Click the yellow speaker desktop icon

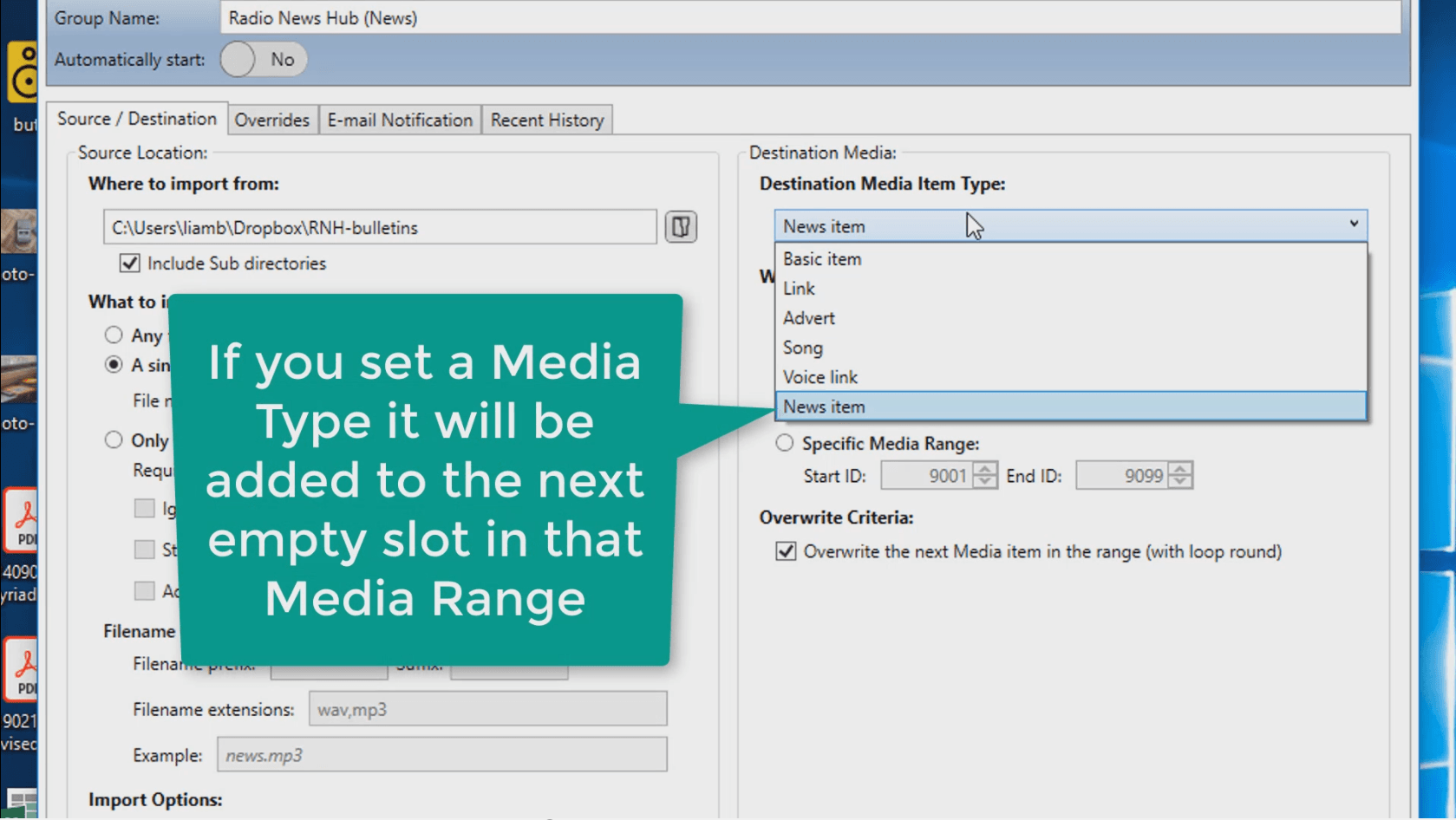click(x=23, y=73)
